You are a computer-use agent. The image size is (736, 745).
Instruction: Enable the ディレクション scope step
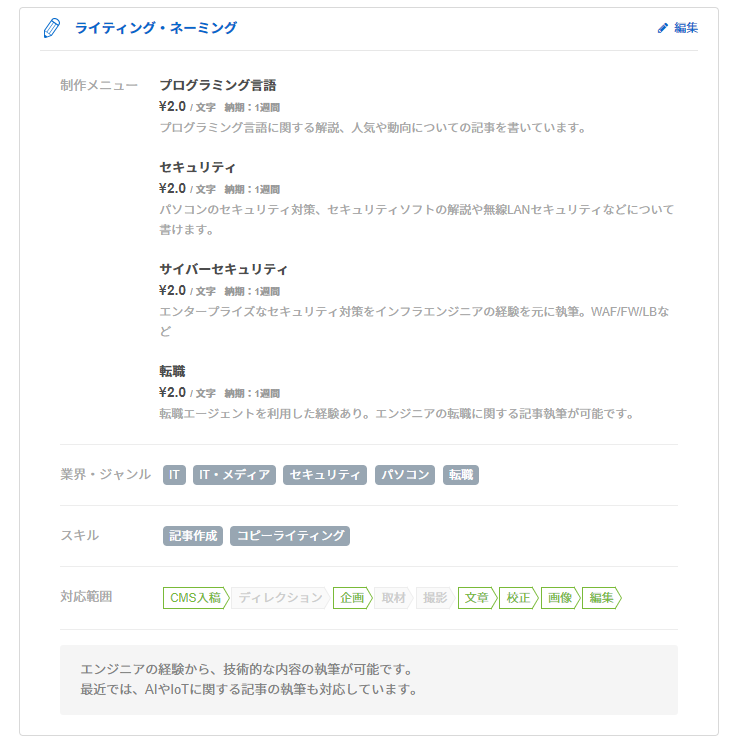tap(280, 598)
